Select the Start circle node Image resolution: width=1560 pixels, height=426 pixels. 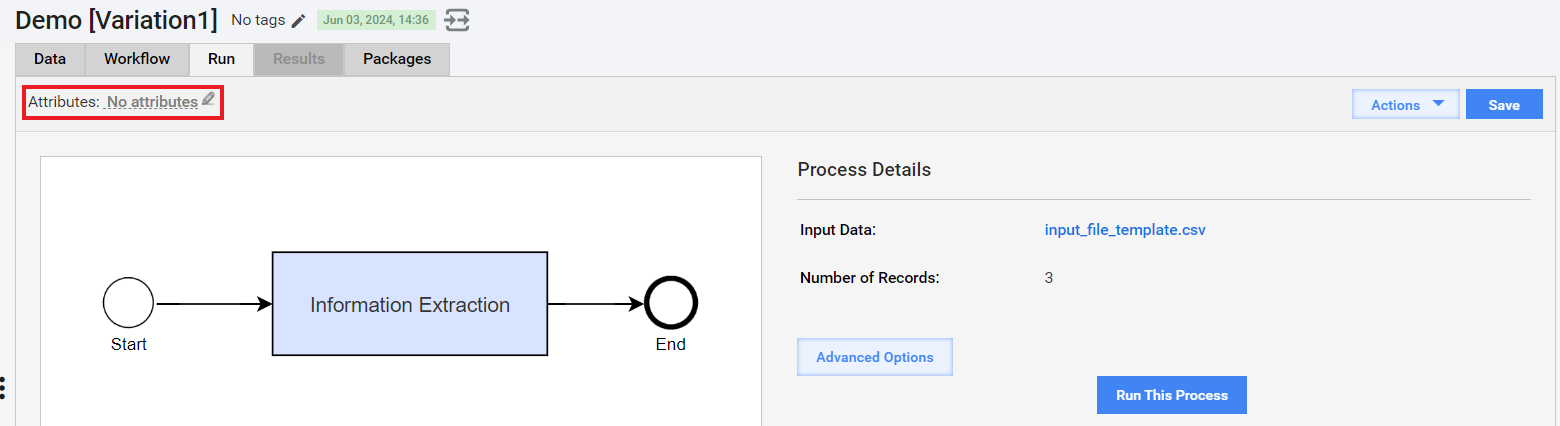coord(128,303)
